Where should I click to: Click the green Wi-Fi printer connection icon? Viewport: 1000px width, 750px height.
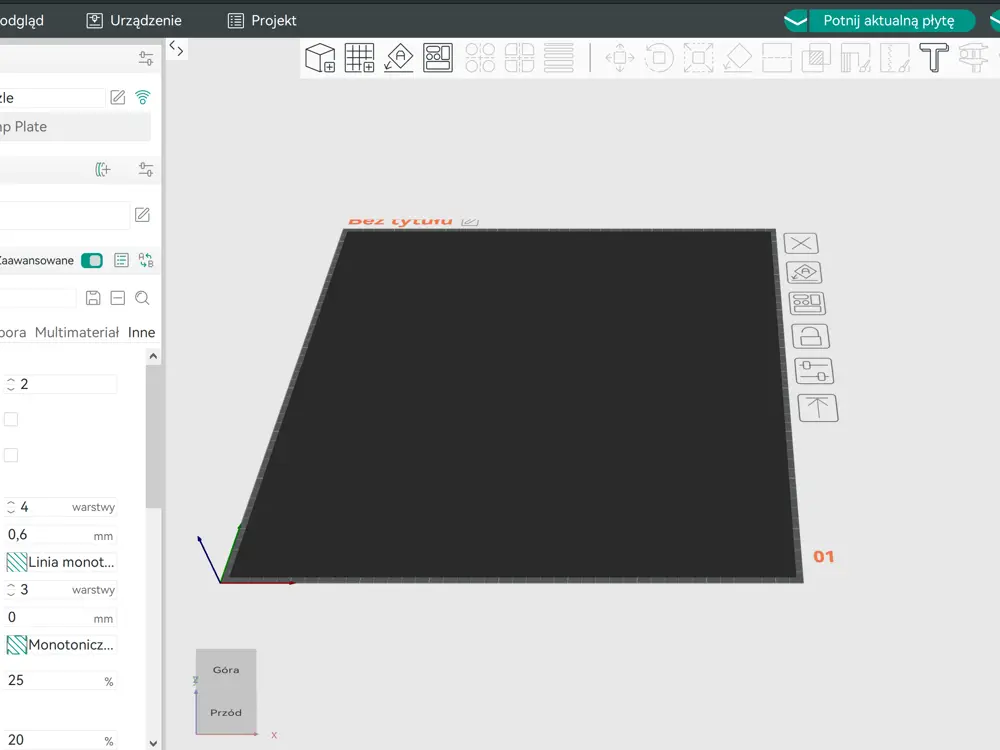click(143, 98)
